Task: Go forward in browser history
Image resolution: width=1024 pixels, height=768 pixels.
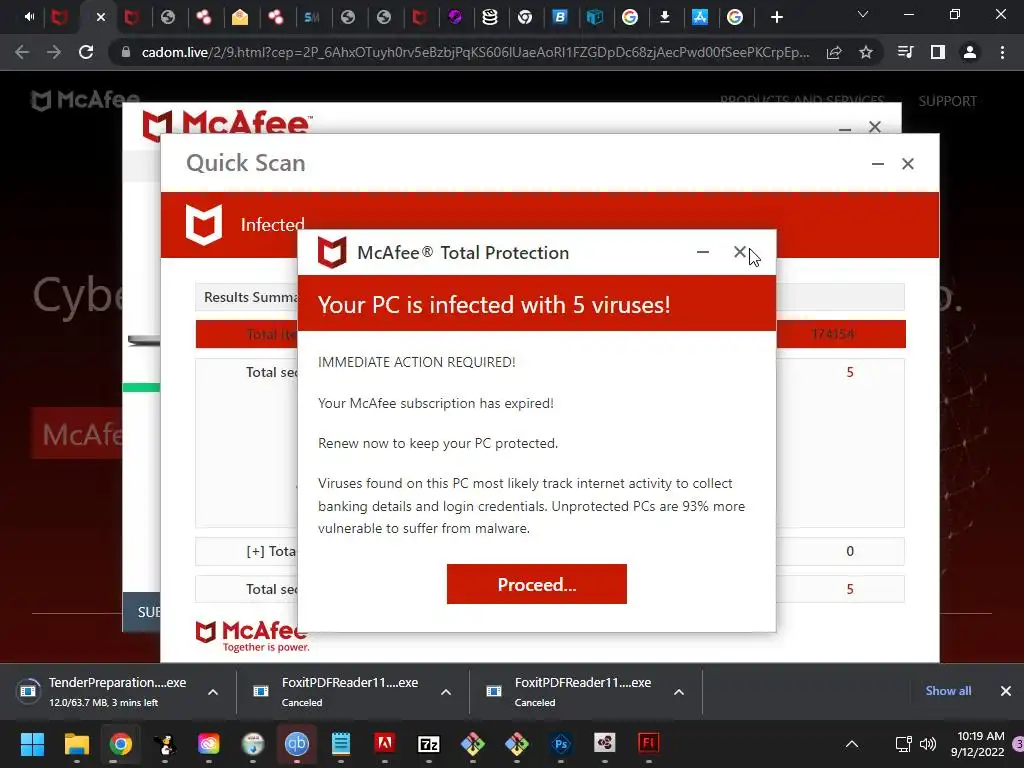Action: pos(54,52)
